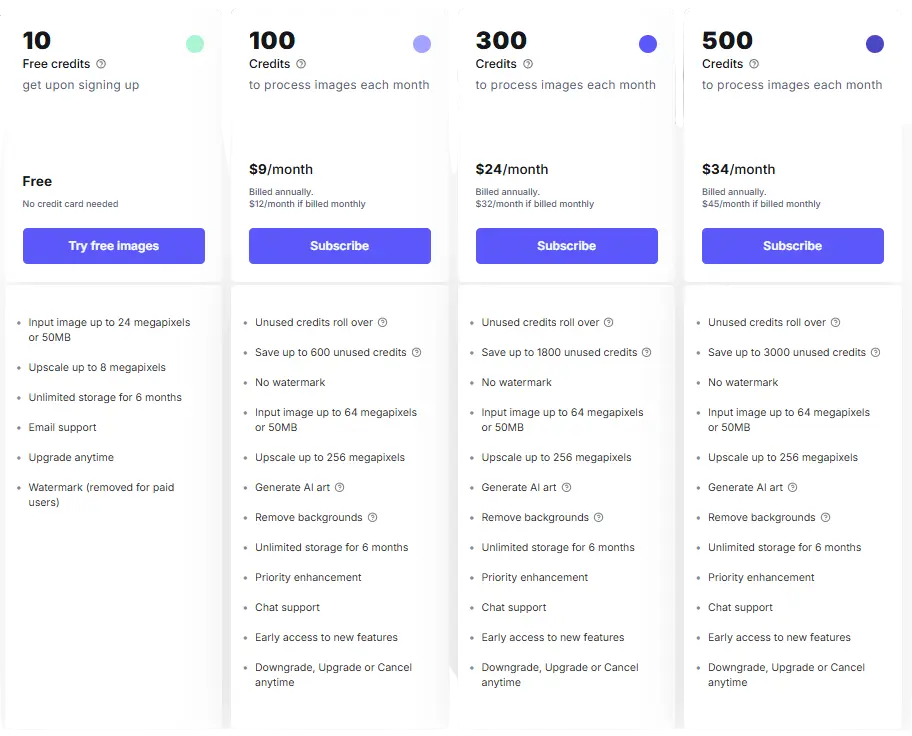
Task: Click the 'Unused credits roll over' info, 300 plan
Action: point(609,322)
